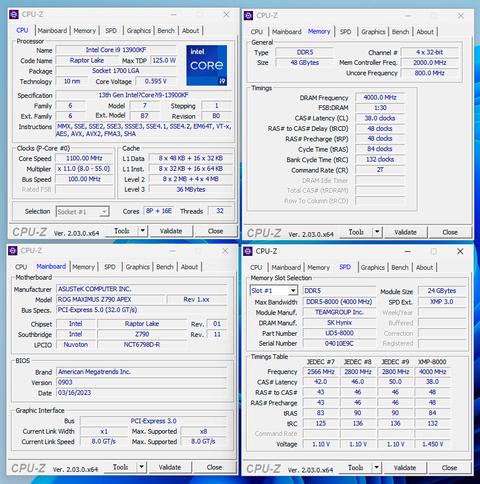Image resolution: width=480 pixels, height=484 pixels.
Task: Click the DRAM Frequency 4000.0 MHz value
Action: click(x=380, y=98)
